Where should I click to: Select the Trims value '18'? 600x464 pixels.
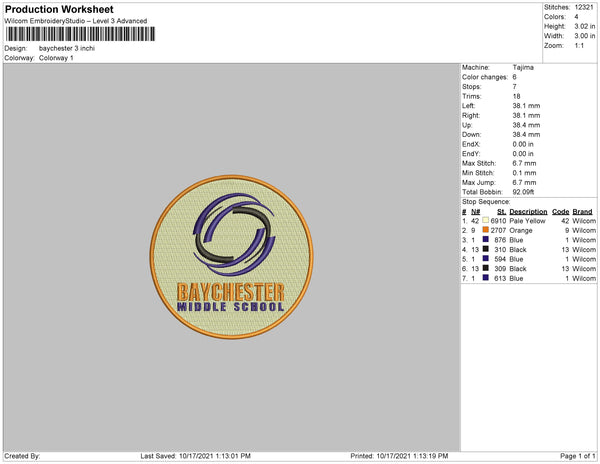coord(516,96)
